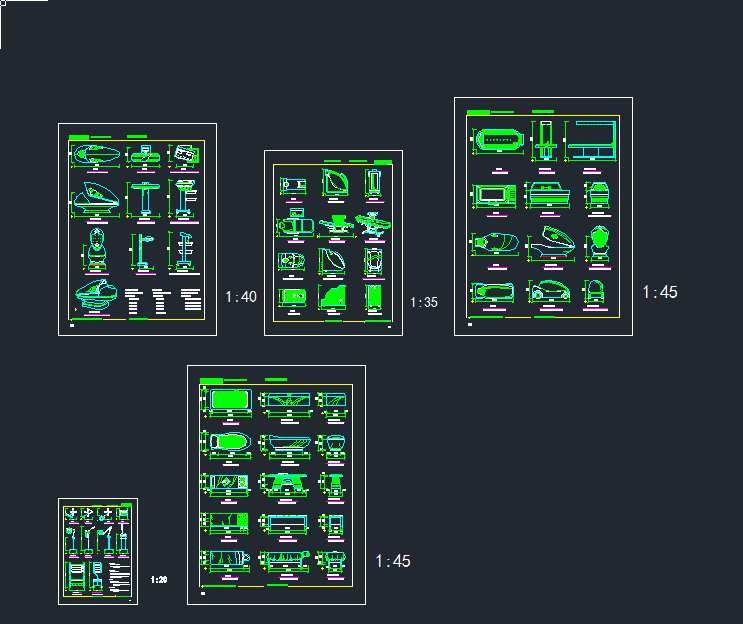Click the 1:35 scale label
The height and width of the screenshot is (624, 743).
coord(423,302)
